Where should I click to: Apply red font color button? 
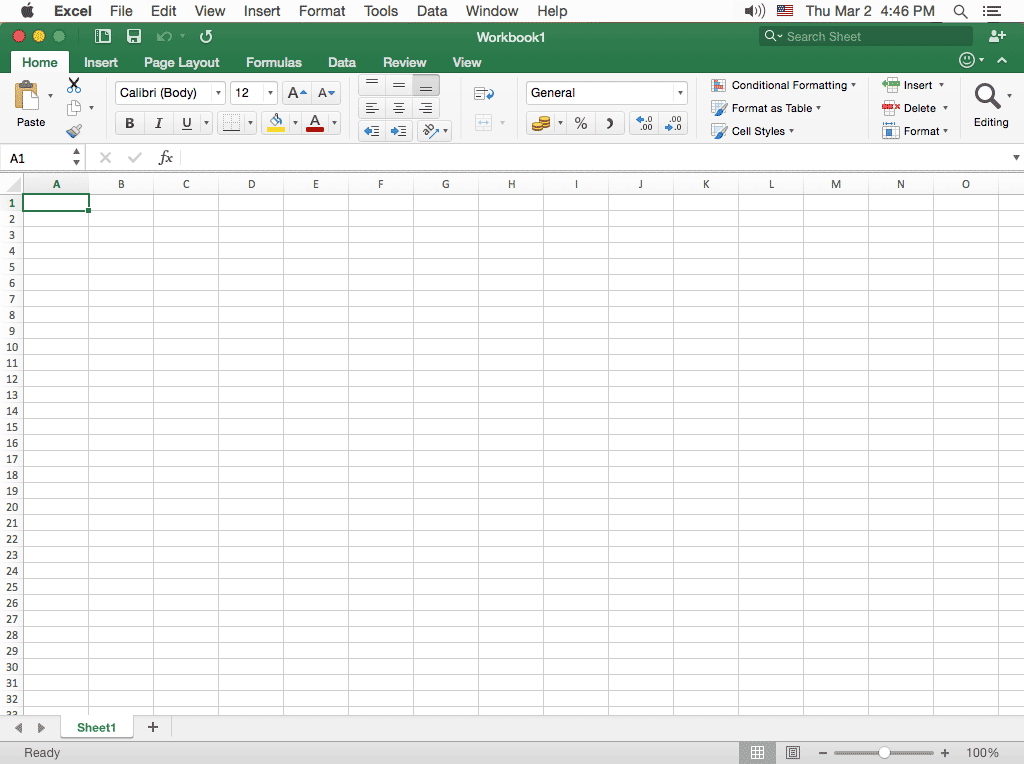(x=315, y=123)
